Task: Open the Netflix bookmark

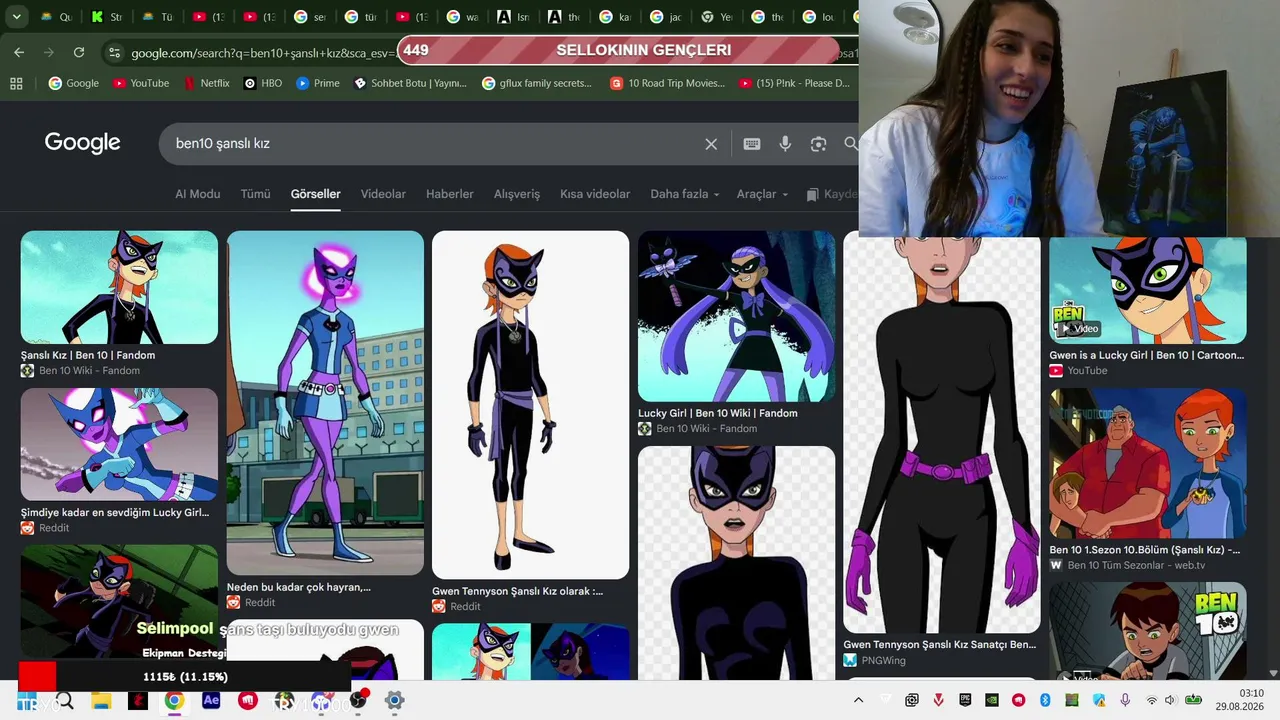Action: 206,83
